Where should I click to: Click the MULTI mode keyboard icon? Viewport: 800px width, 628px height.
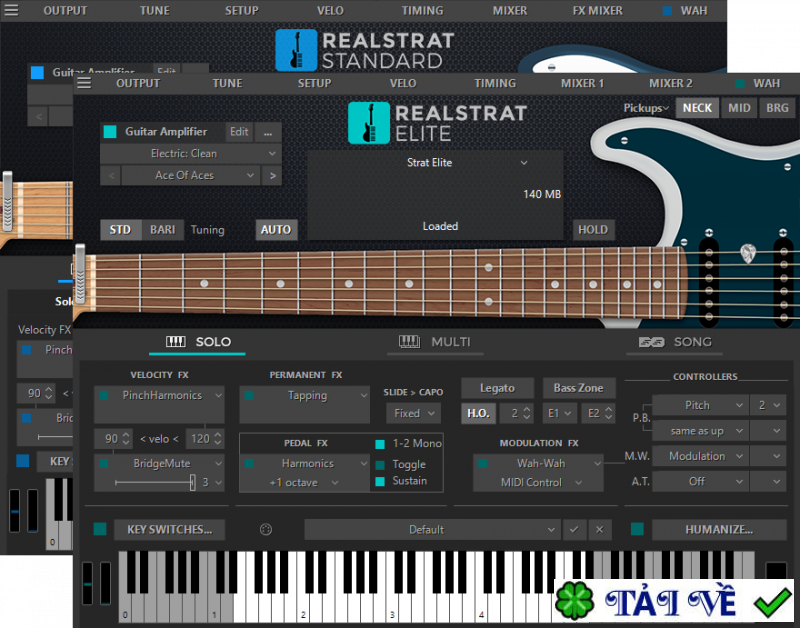(409, 341)
